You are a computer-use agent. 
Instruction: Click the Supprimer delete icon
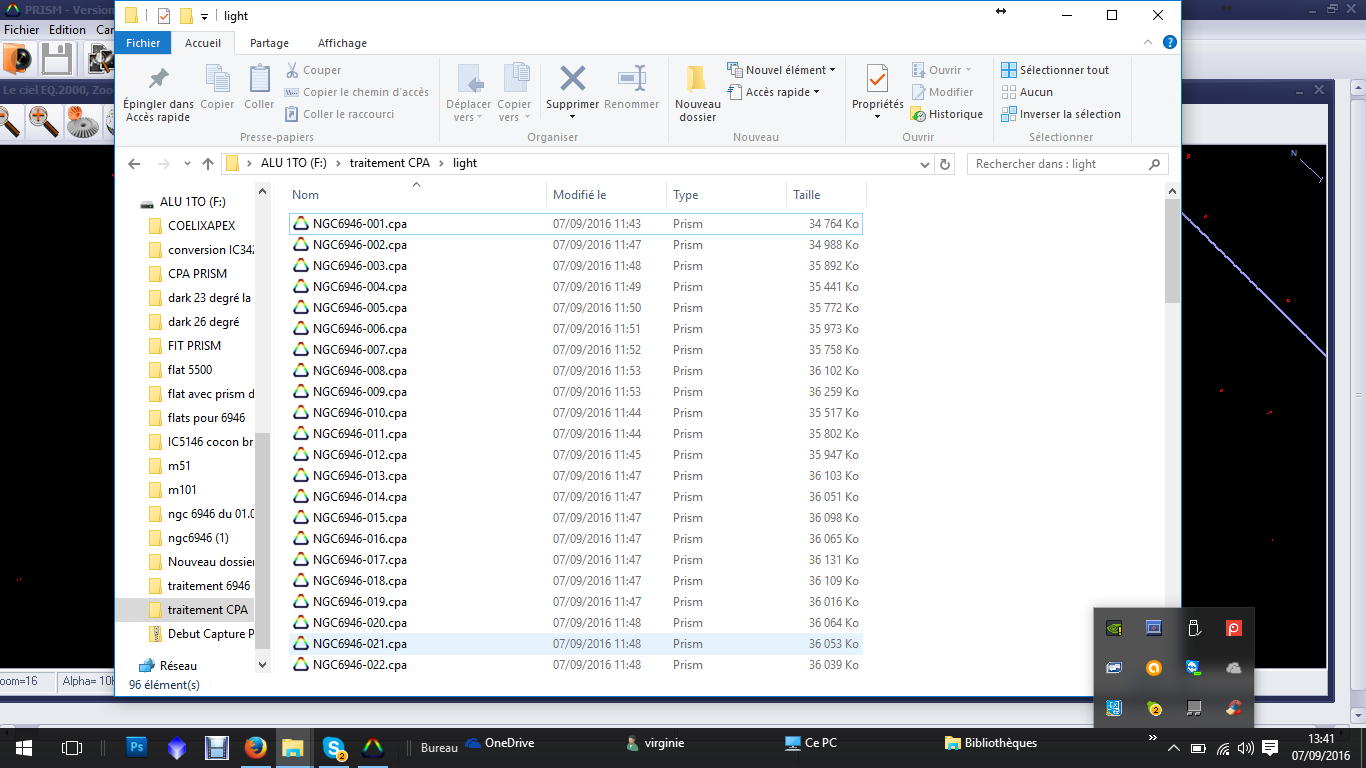(x=572, y=80)
